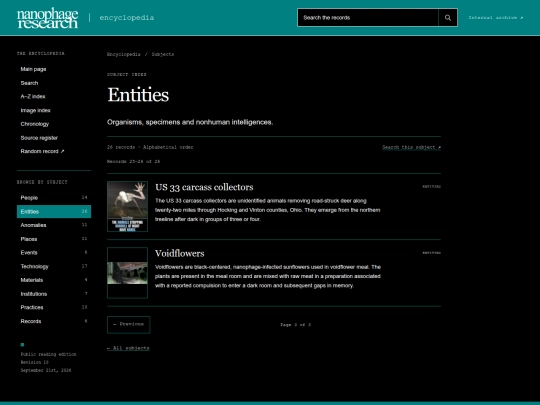The image size is (540, 405).
Task: Open the Voidflowers thumbnail image
Action: pyautogui.click(x=127, y=273)
